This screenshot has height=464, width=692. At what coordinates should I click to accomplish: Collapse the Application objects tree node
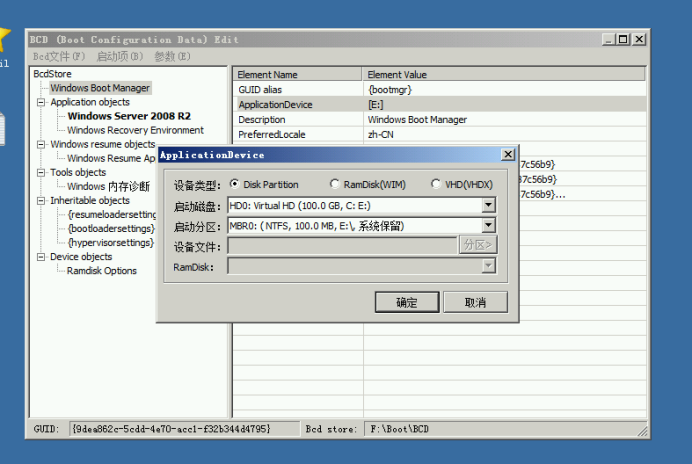[x=41, y=102]
